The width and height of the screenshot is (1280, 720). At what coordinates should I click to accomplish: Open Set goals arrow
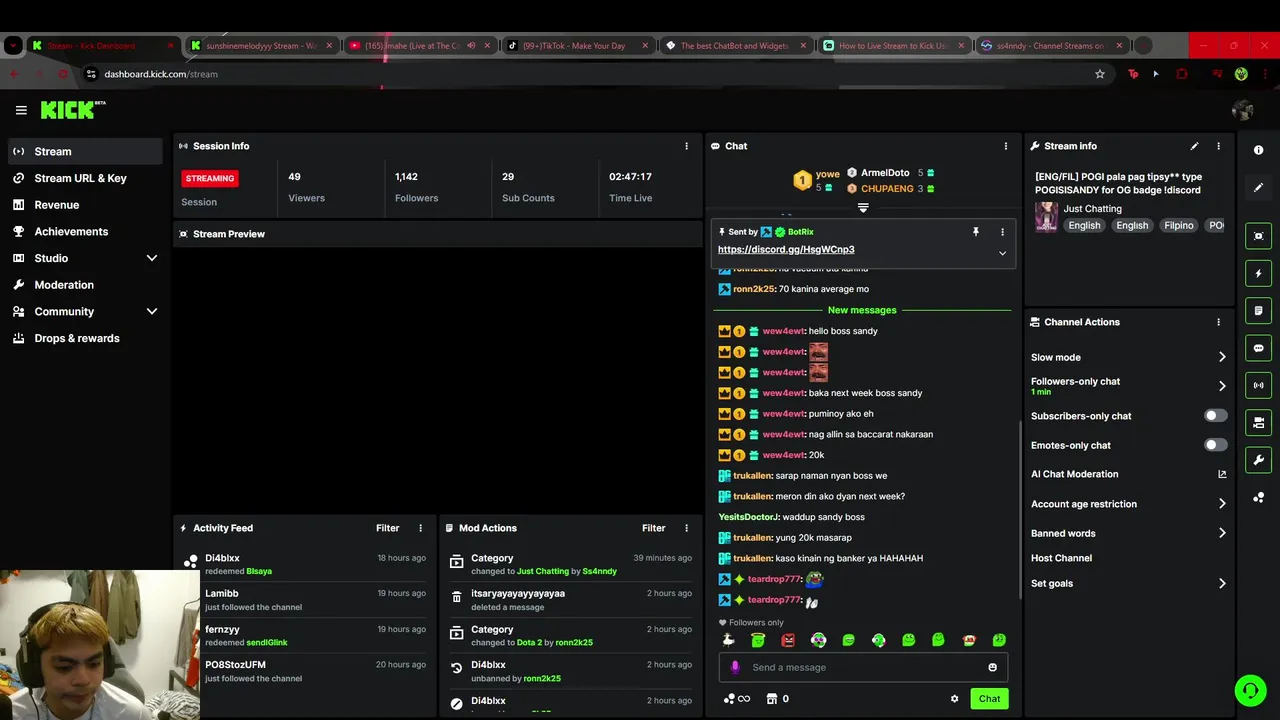(x=1222, y=583)
